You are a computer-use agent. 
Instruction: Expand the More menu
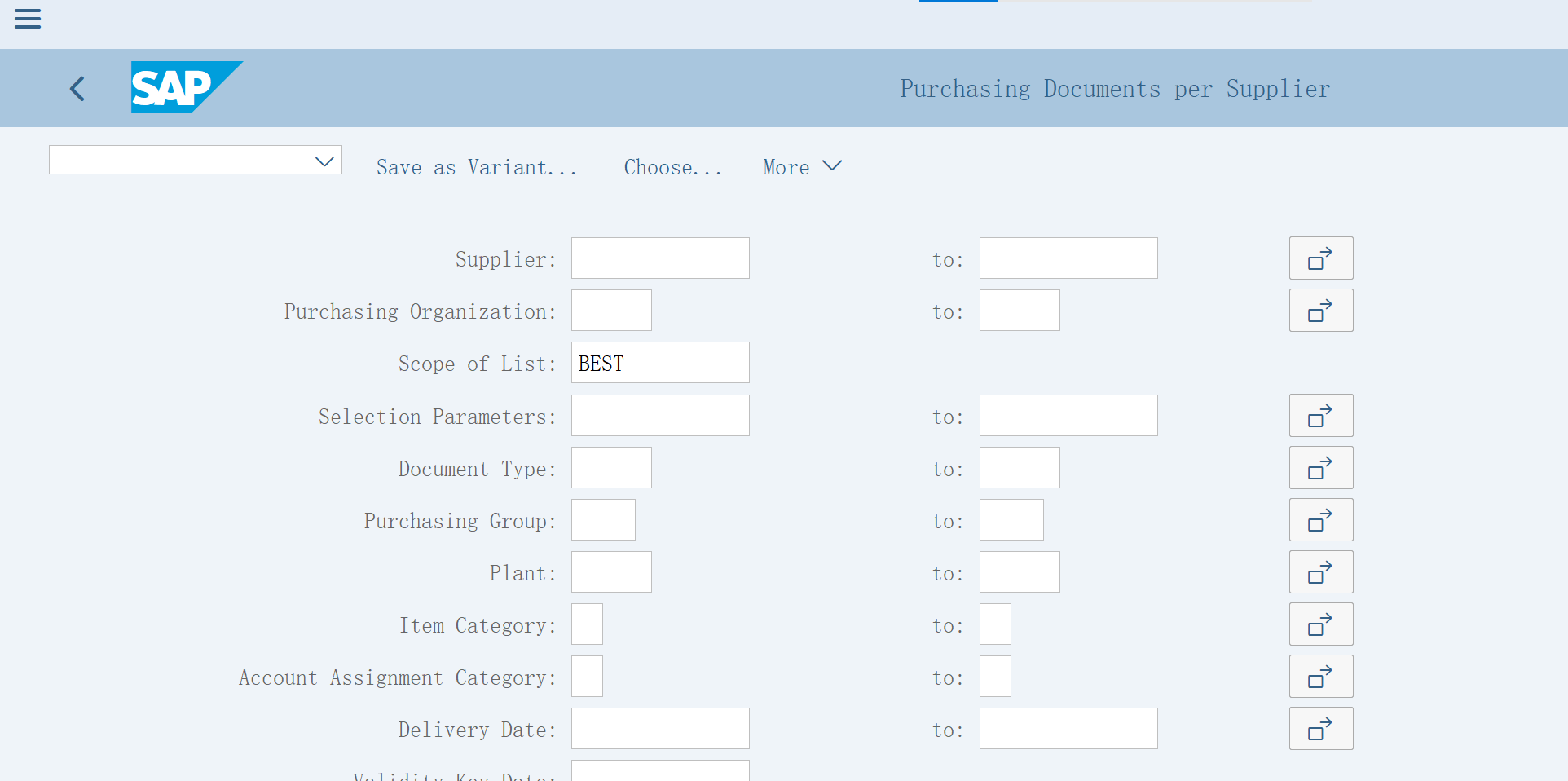pyautogui.click(x=802, y=167)
